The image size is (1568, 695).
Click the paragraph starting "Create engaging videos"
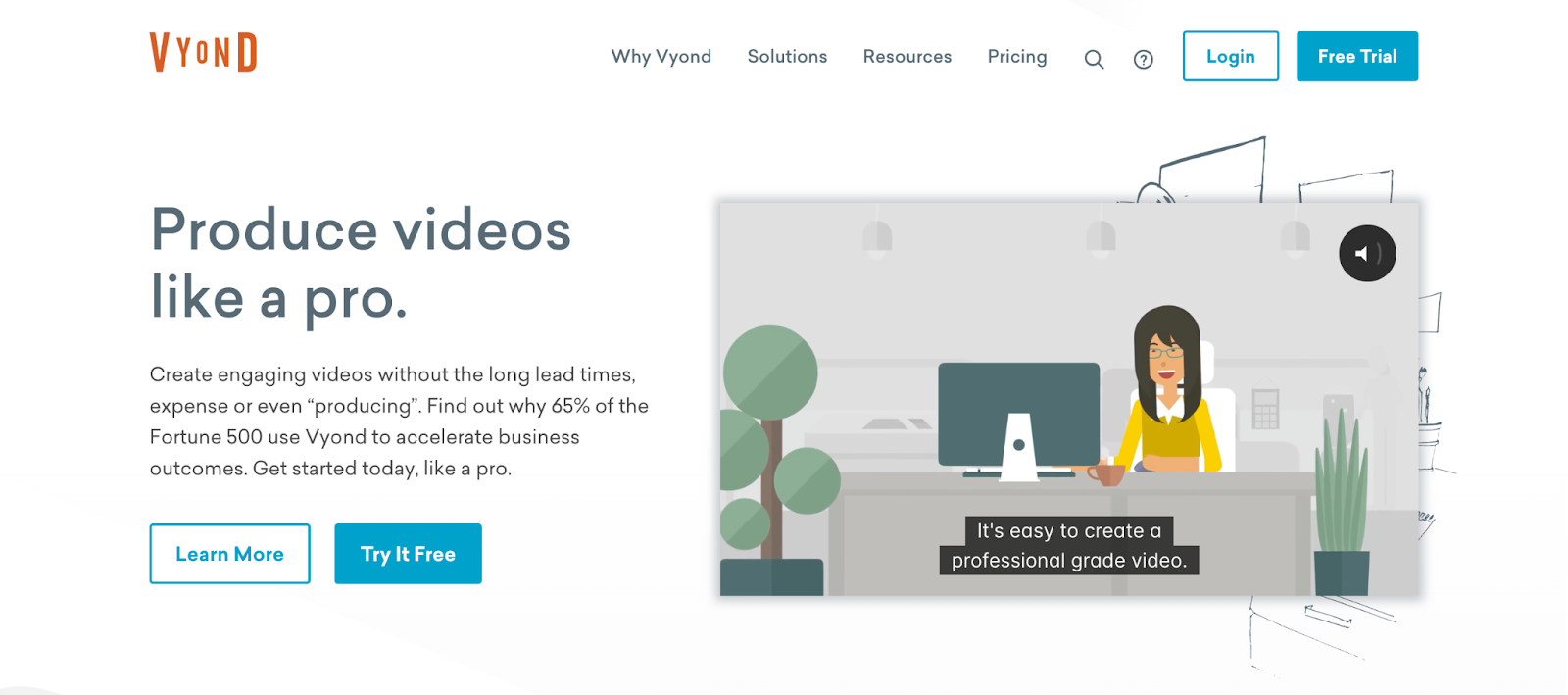[x=399, y=422]
